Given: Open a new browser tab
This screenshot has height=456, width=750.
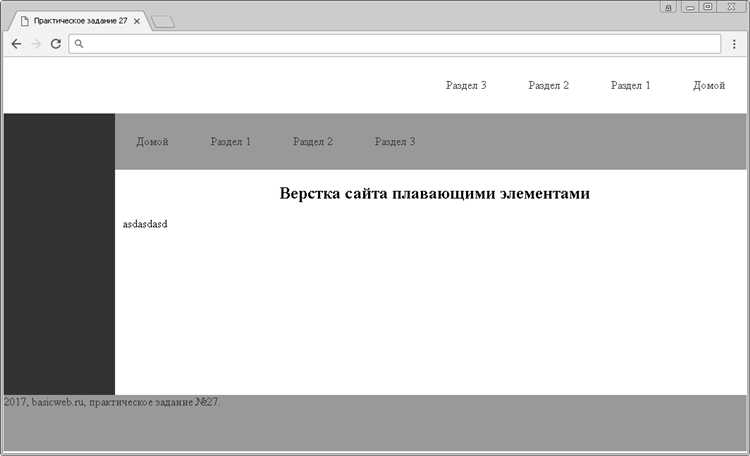Looking at the screenshot, I should point(163,21).
